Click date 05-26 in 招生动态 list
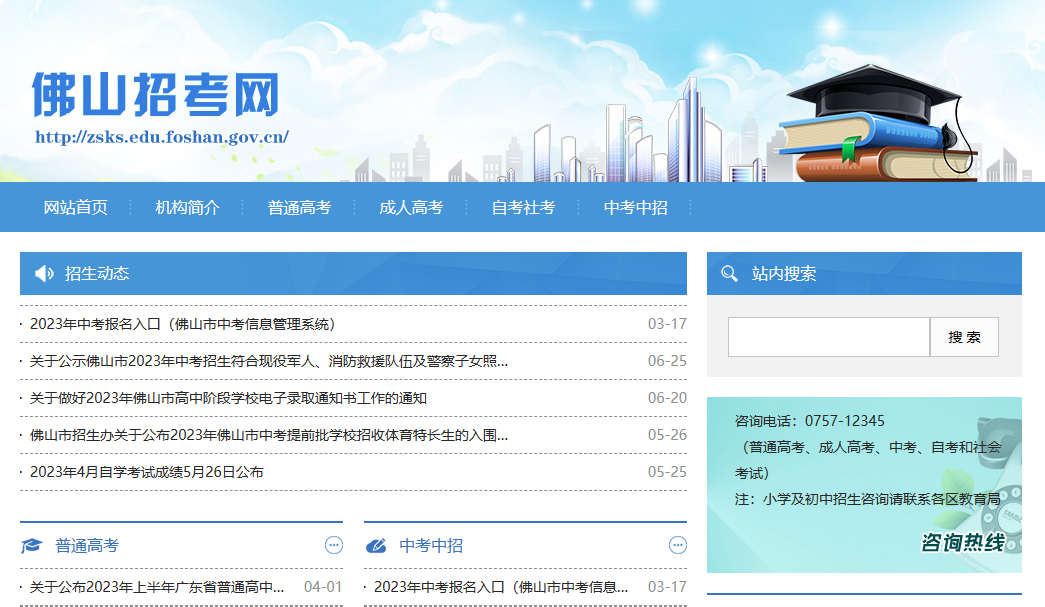The height and width of the screenshot is (607, 1045). click(667, 435)
